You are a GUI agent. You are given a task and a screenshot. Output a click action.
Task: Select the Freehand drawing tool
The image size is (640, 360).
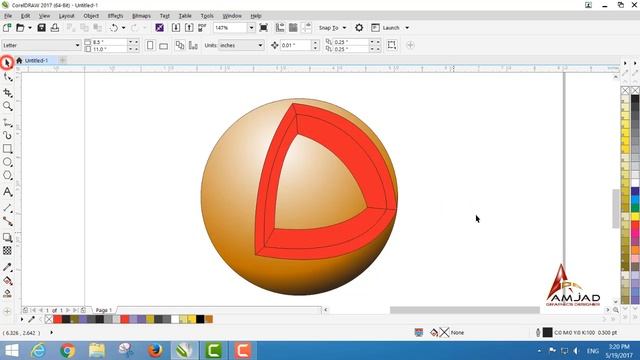(x=7, y=122)
